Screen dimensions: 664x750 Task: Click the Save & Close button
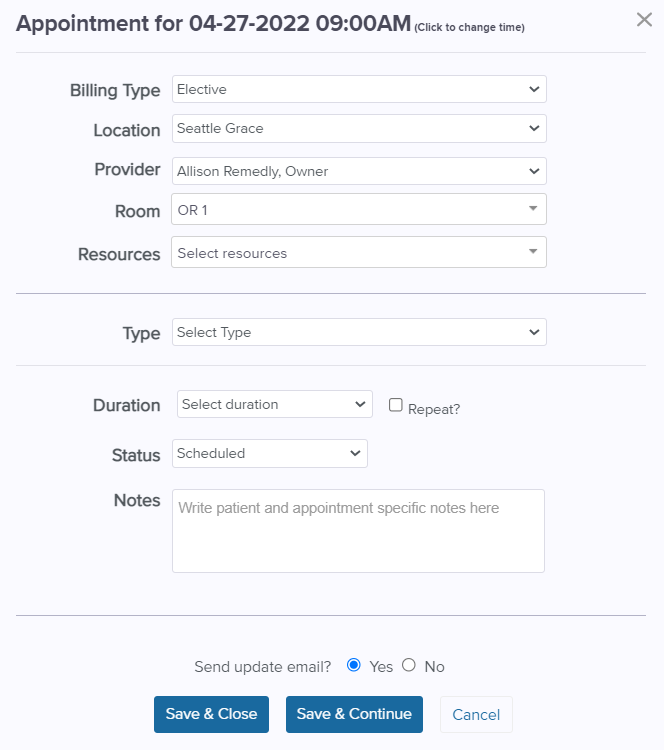(211, 714)
